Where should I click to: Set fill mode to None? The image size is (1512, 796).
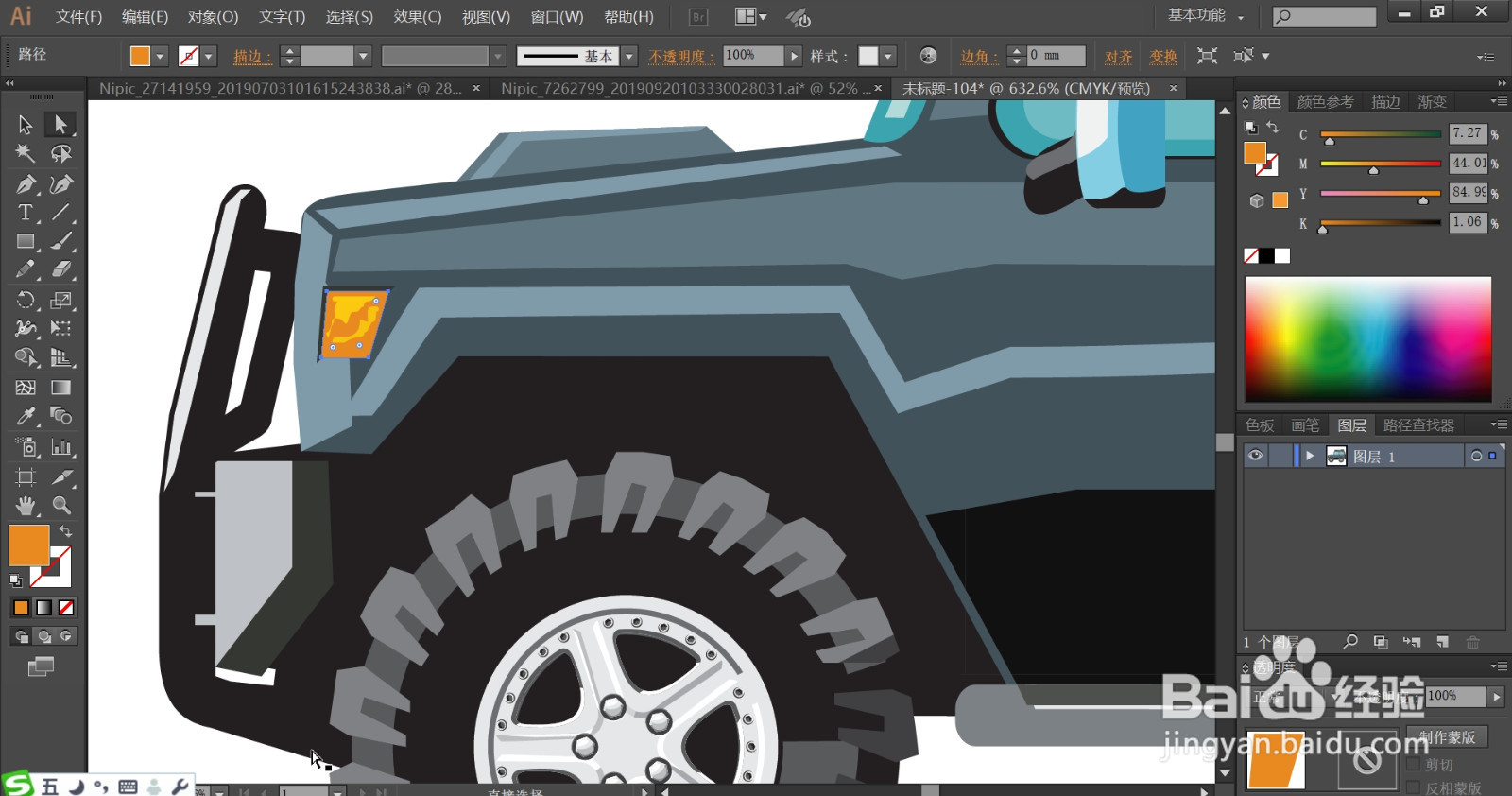pyautogui.click(x=66, y=608)
